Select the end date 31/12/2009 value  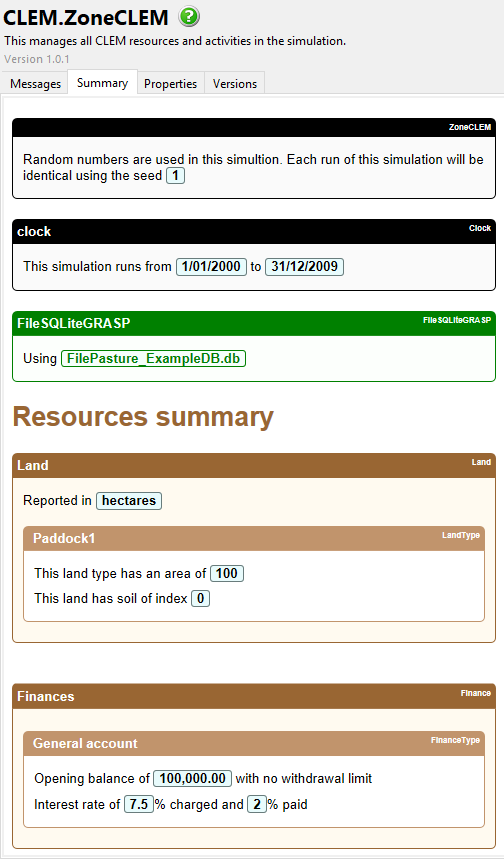[305, 267]
